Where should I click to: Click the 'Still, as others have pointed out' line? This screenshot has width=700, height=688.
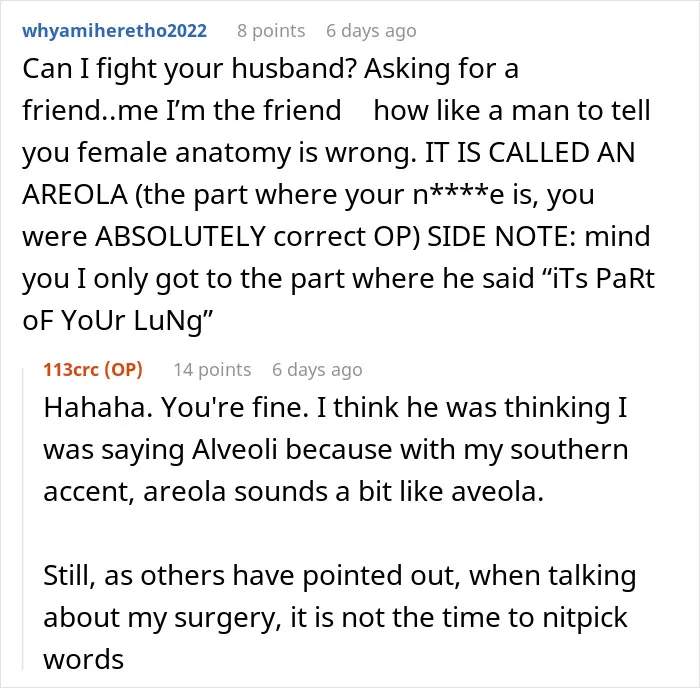[252, 576]
